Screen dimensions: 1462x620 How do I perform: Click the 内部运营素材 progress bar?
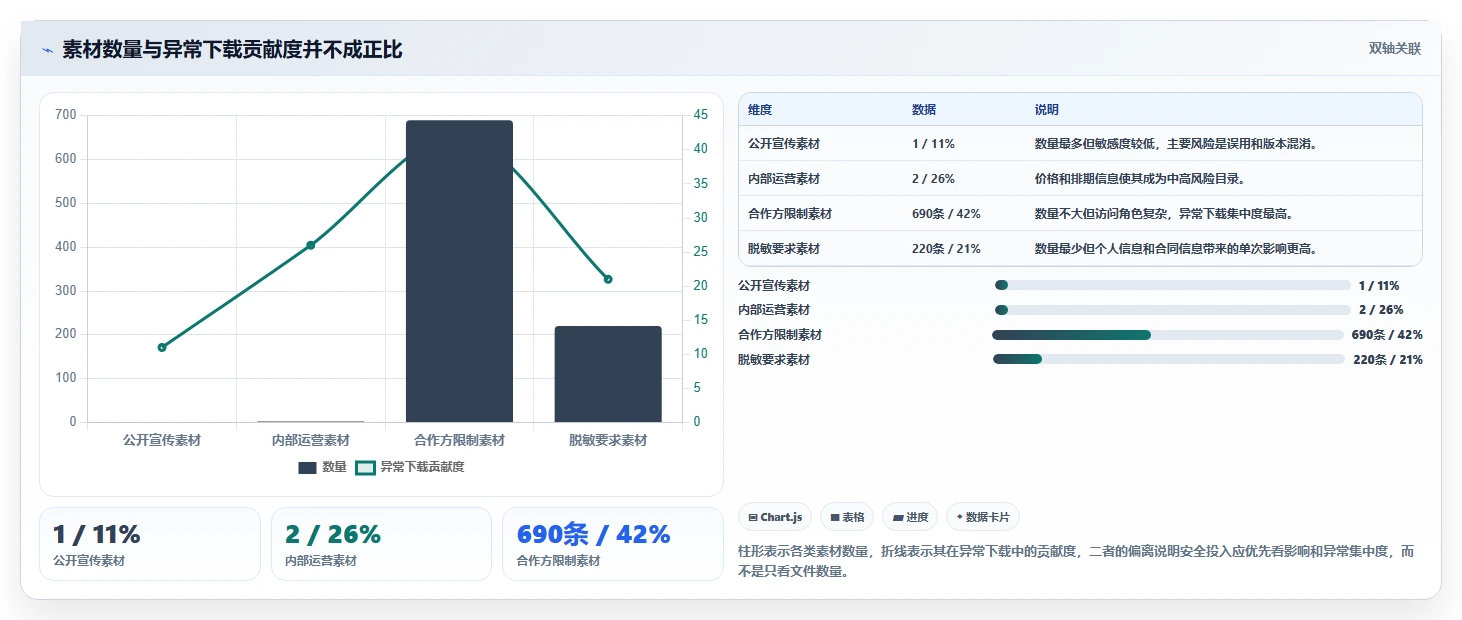(1173, 310)
